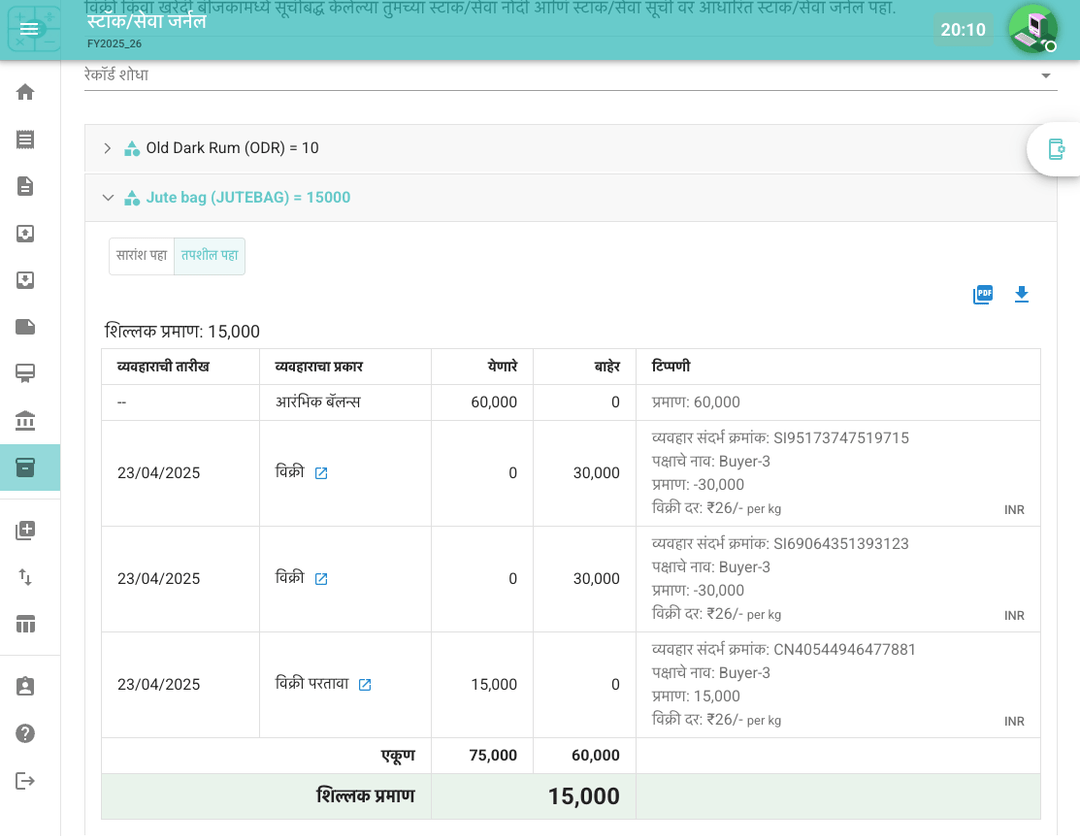Click the swap arrows icon in the sidebar
The image size is (1080, 836).
click(x=25, y=577)
